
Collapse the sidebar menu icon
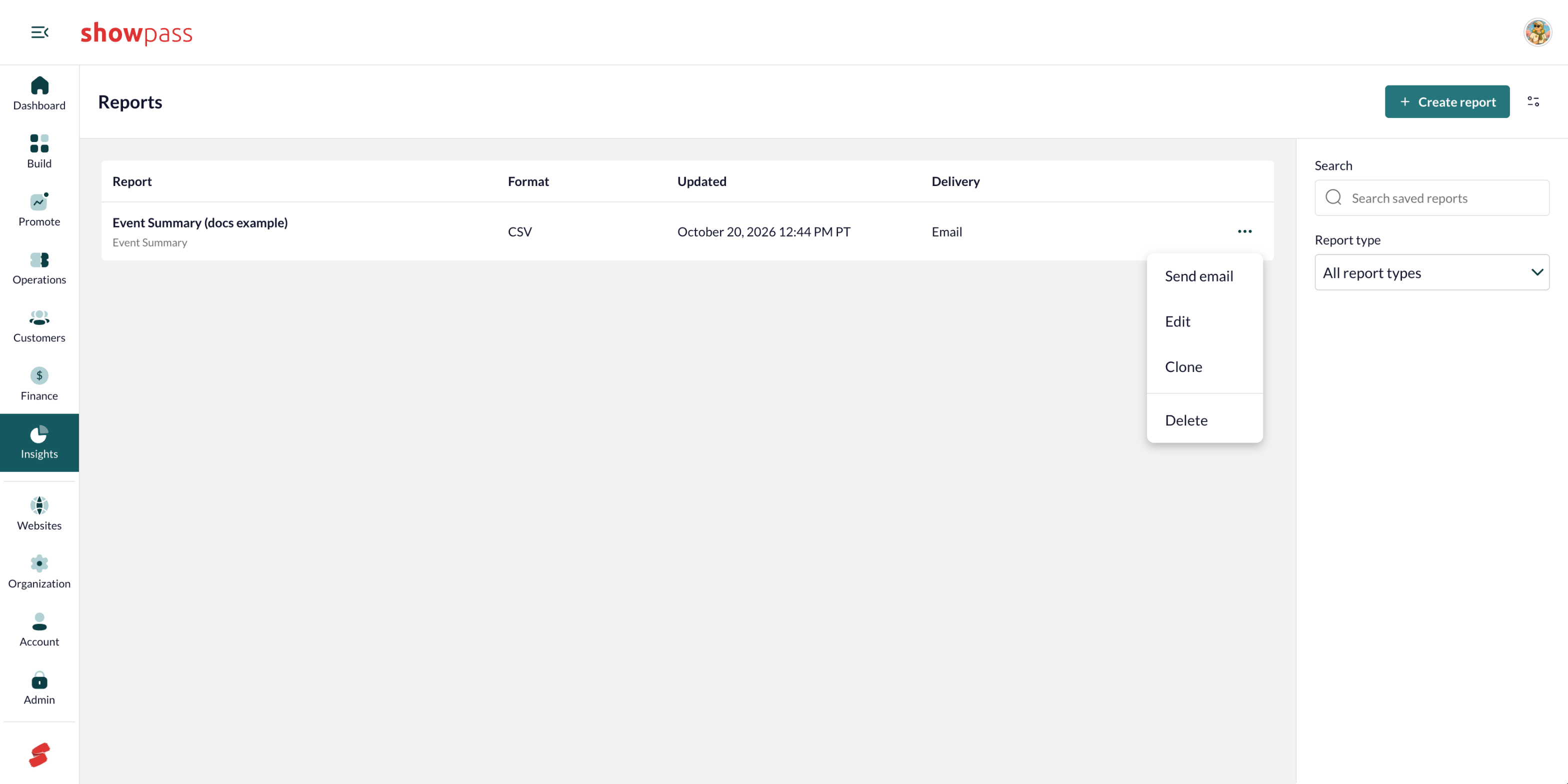click(39, 32)
